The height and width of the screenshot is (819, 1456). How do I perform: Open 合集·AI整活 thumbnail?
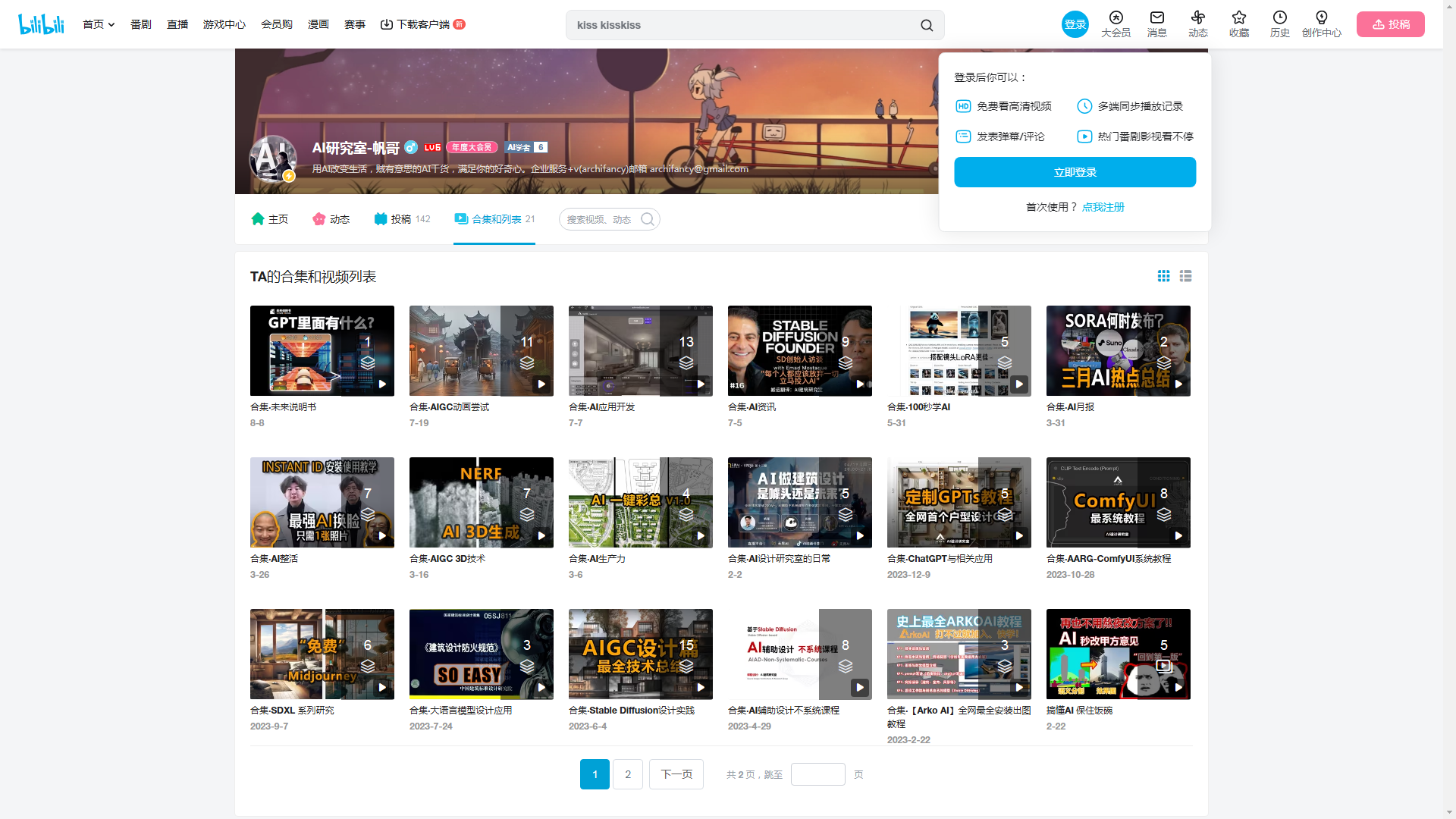tap(322, 502)
